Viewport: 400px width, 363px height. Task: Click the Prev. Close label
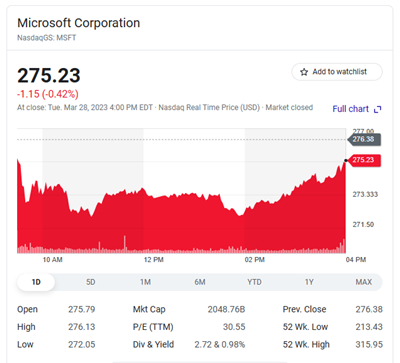pyautogui.click(x=304, y=310)
